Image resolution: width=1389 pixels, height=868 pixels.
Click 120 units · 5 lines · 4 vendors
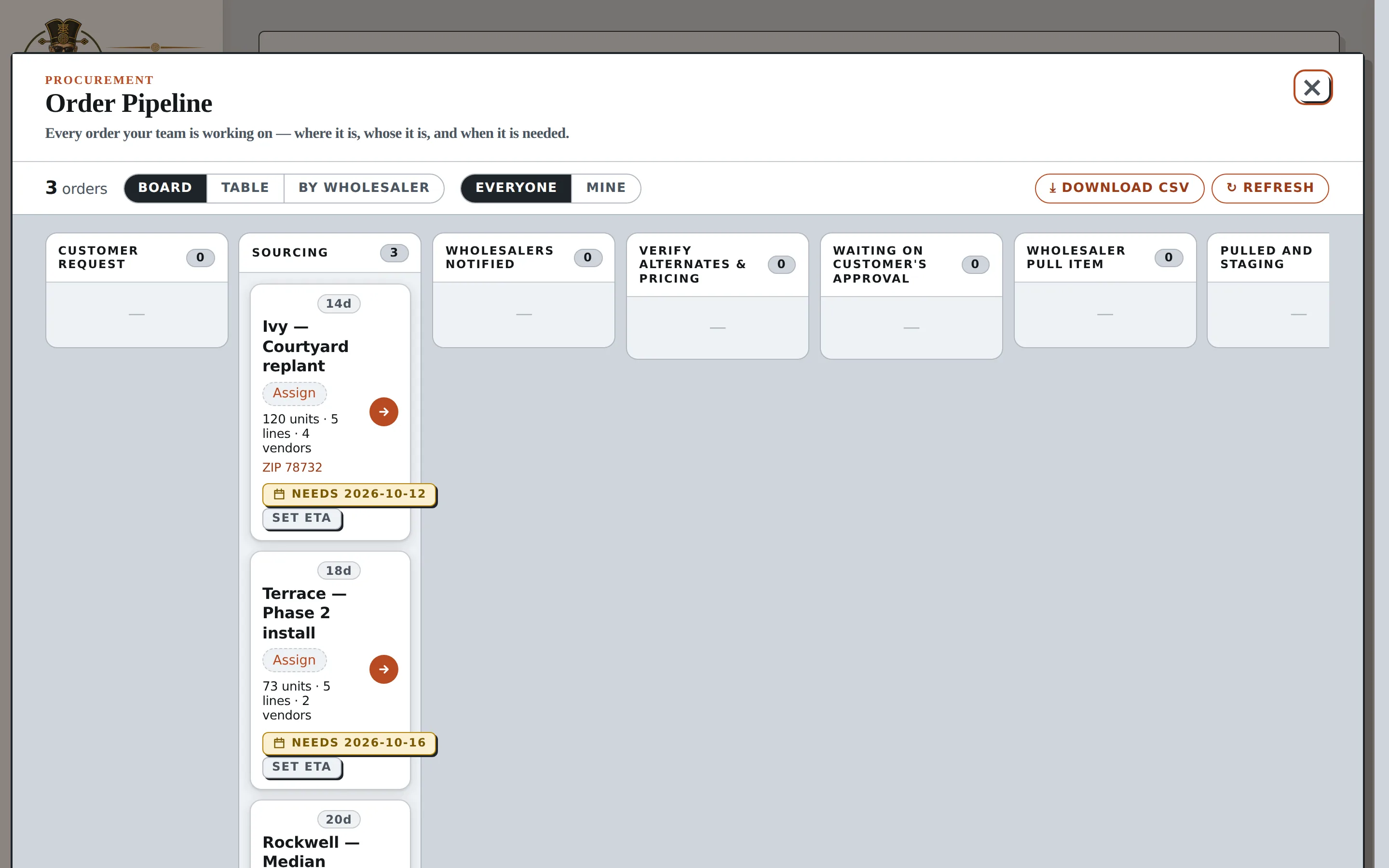point(300,434)
